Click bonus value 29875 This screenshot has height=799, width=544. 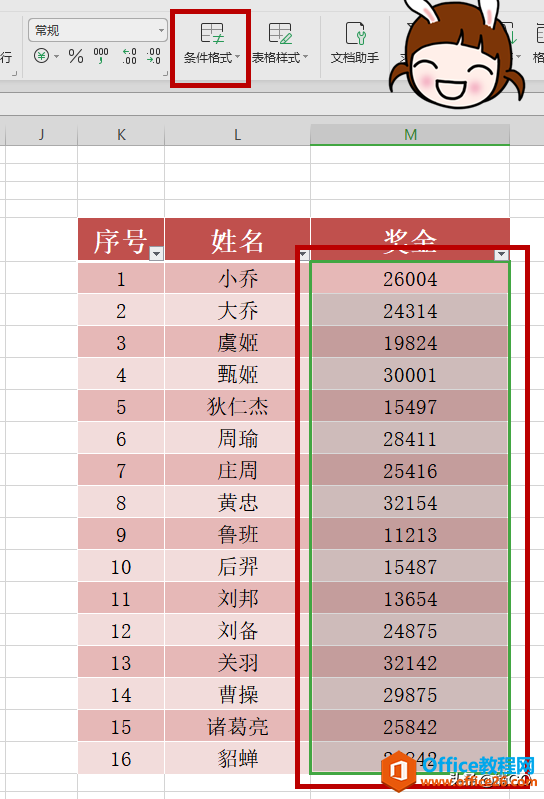(x=410, y=695)
